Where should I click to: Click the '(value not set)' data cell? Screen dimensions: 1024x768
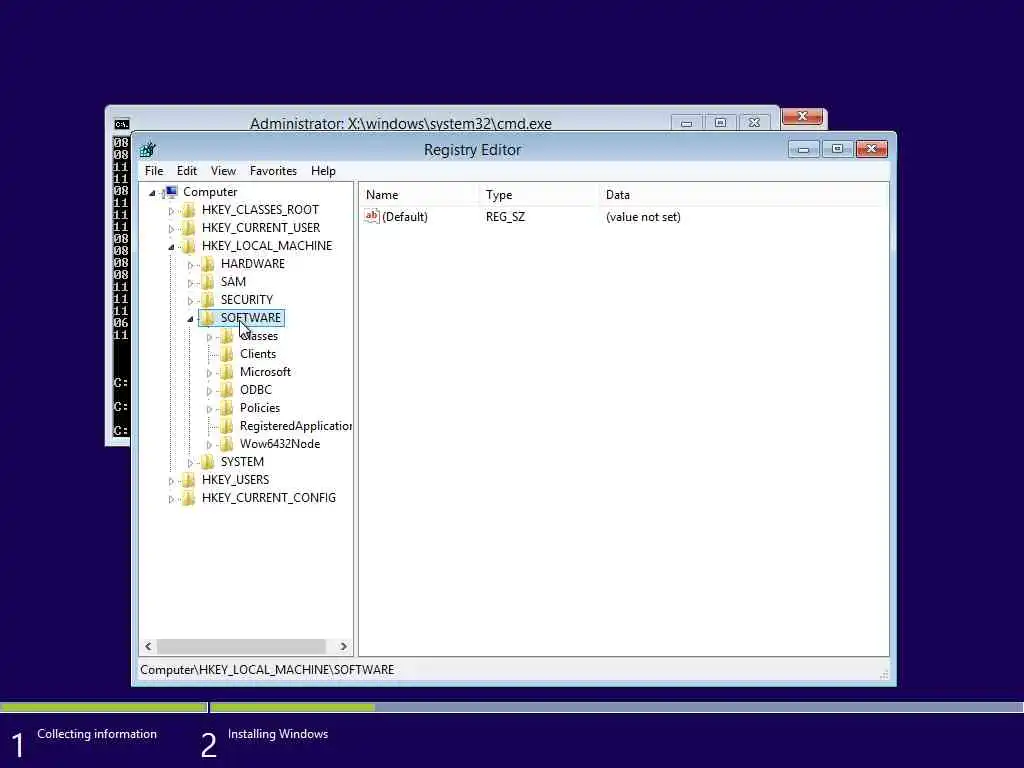click(x=643, y=217)
